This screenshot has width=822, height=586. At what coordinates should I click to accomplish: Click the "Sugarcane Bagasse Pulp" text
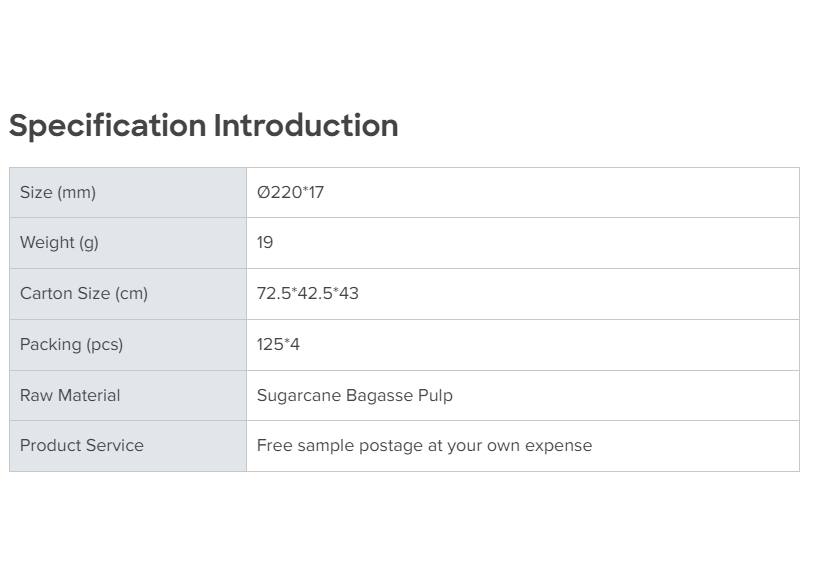(x=354, y=395)
